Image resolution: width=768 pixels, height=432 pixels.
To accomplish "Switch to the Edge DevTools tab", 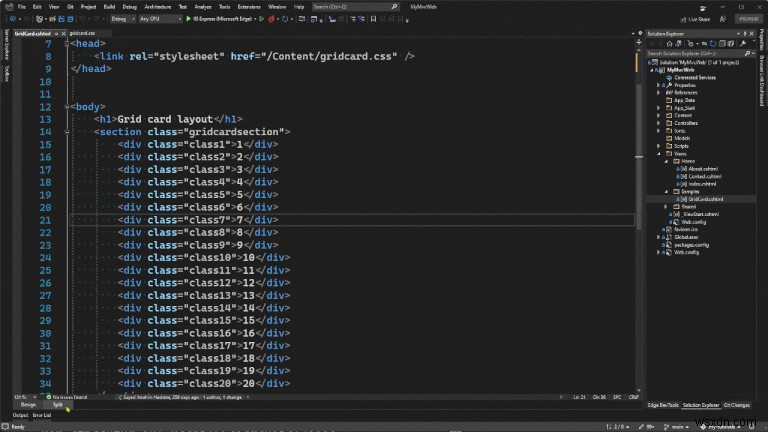I will tap(663, 405).
